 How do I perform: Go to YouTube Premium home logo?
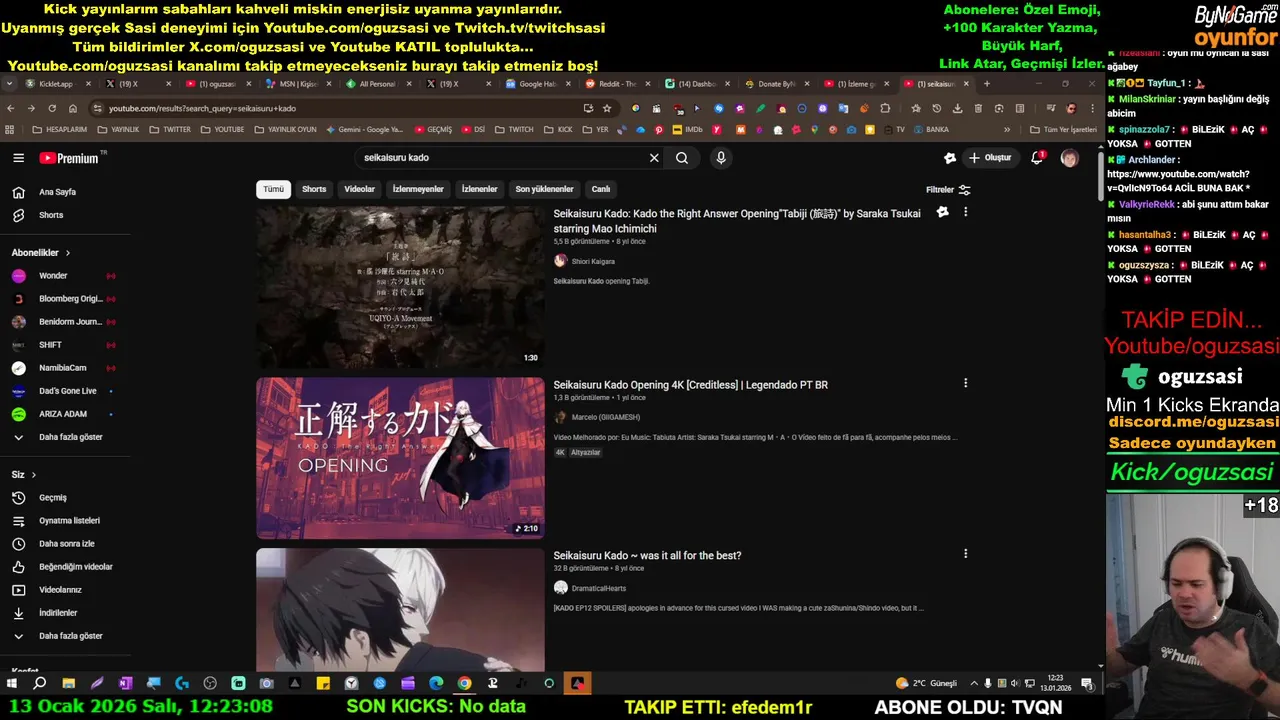(x=69, y=158)
